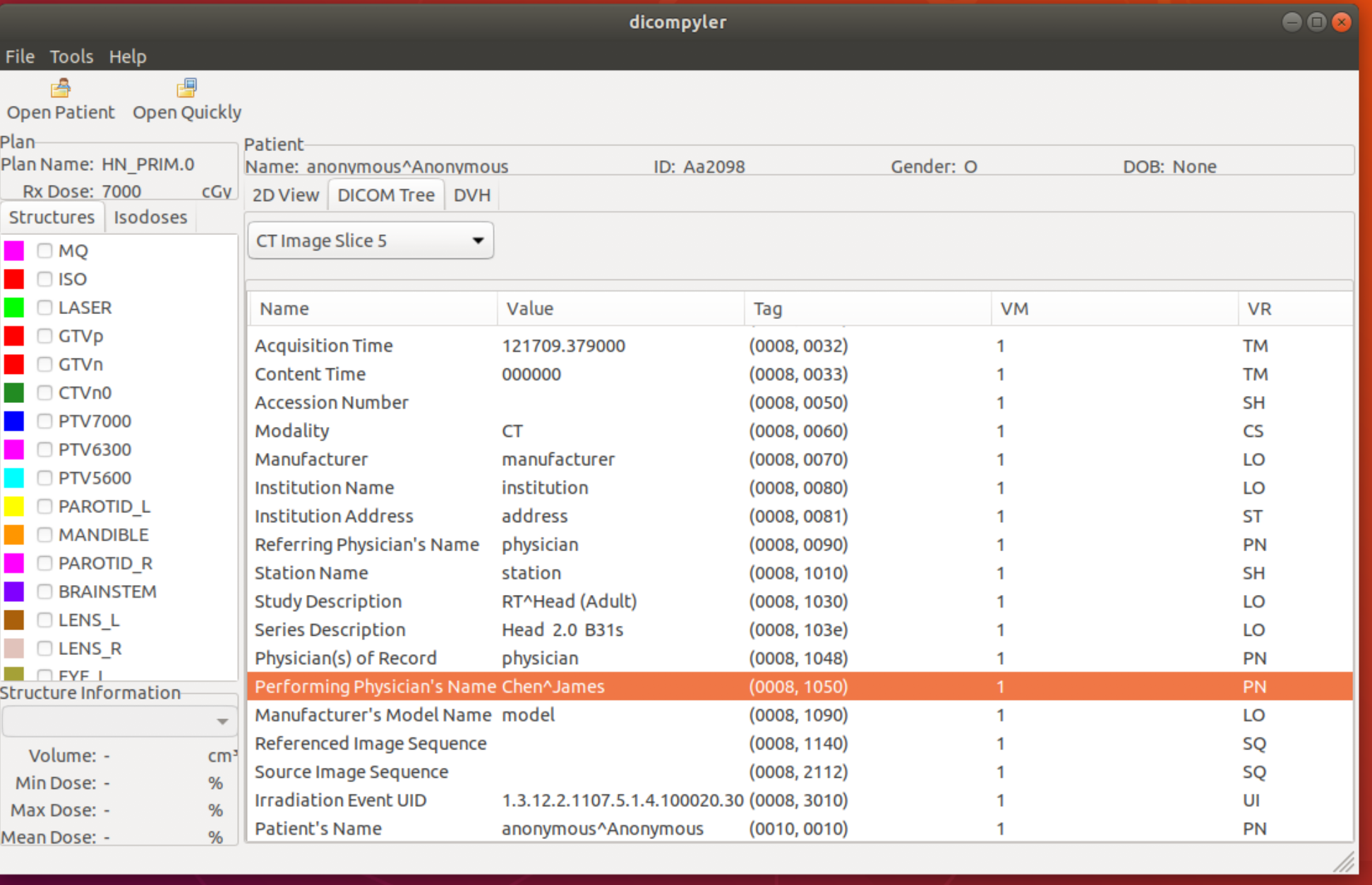Select the Acquisition Time row

click(800, 346)
